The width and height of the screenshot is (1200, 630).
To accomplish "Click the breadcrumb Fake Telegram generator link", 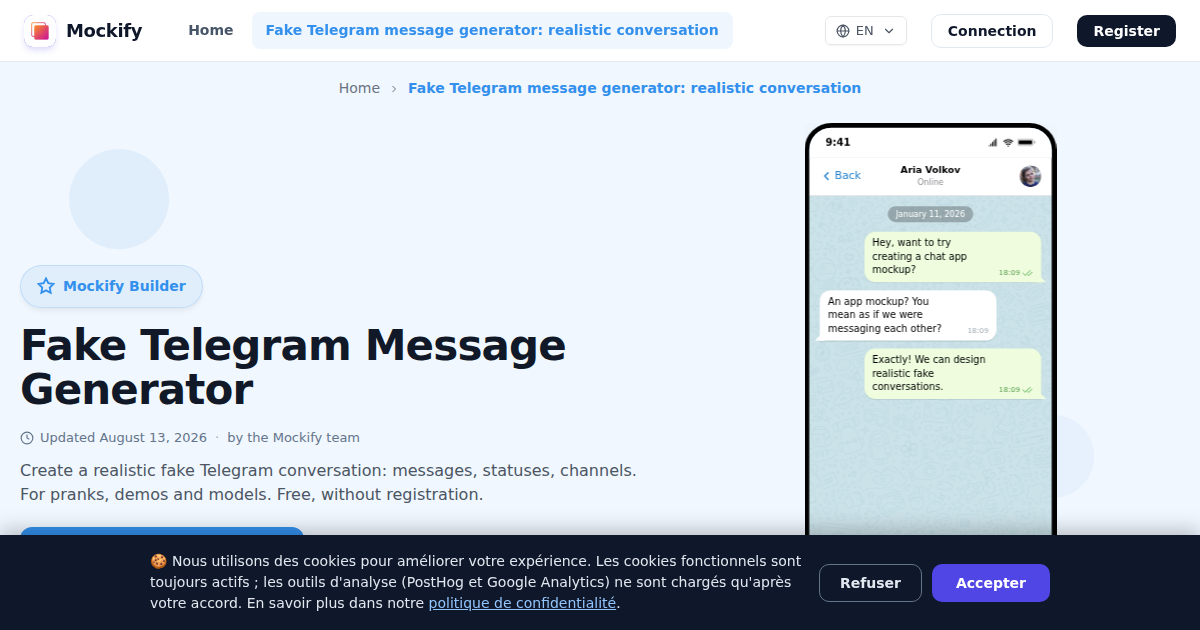I will pos(634,88).
